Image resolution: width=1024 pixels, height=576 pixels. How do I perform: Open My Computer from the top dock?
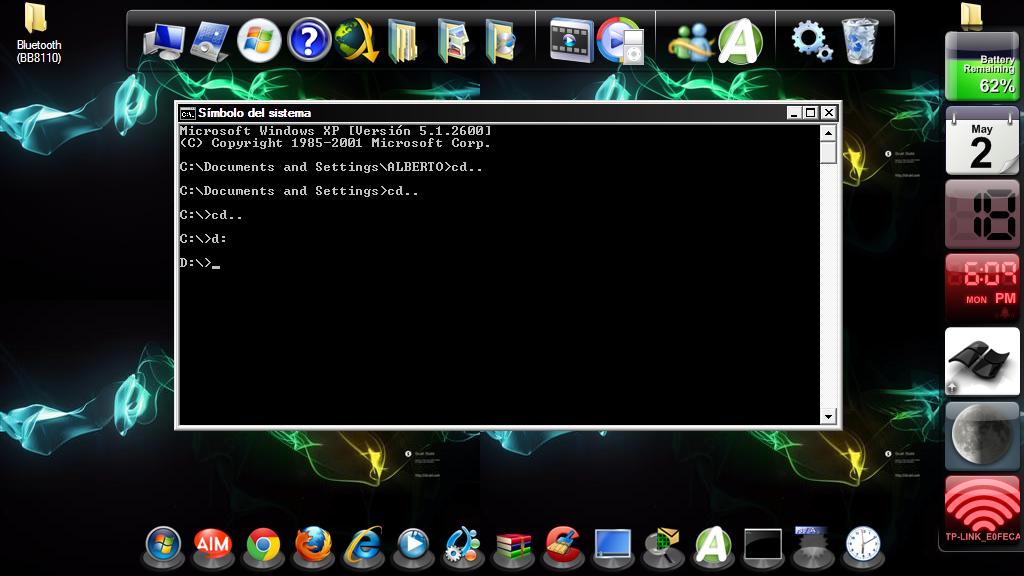click(x=163, y=40)
